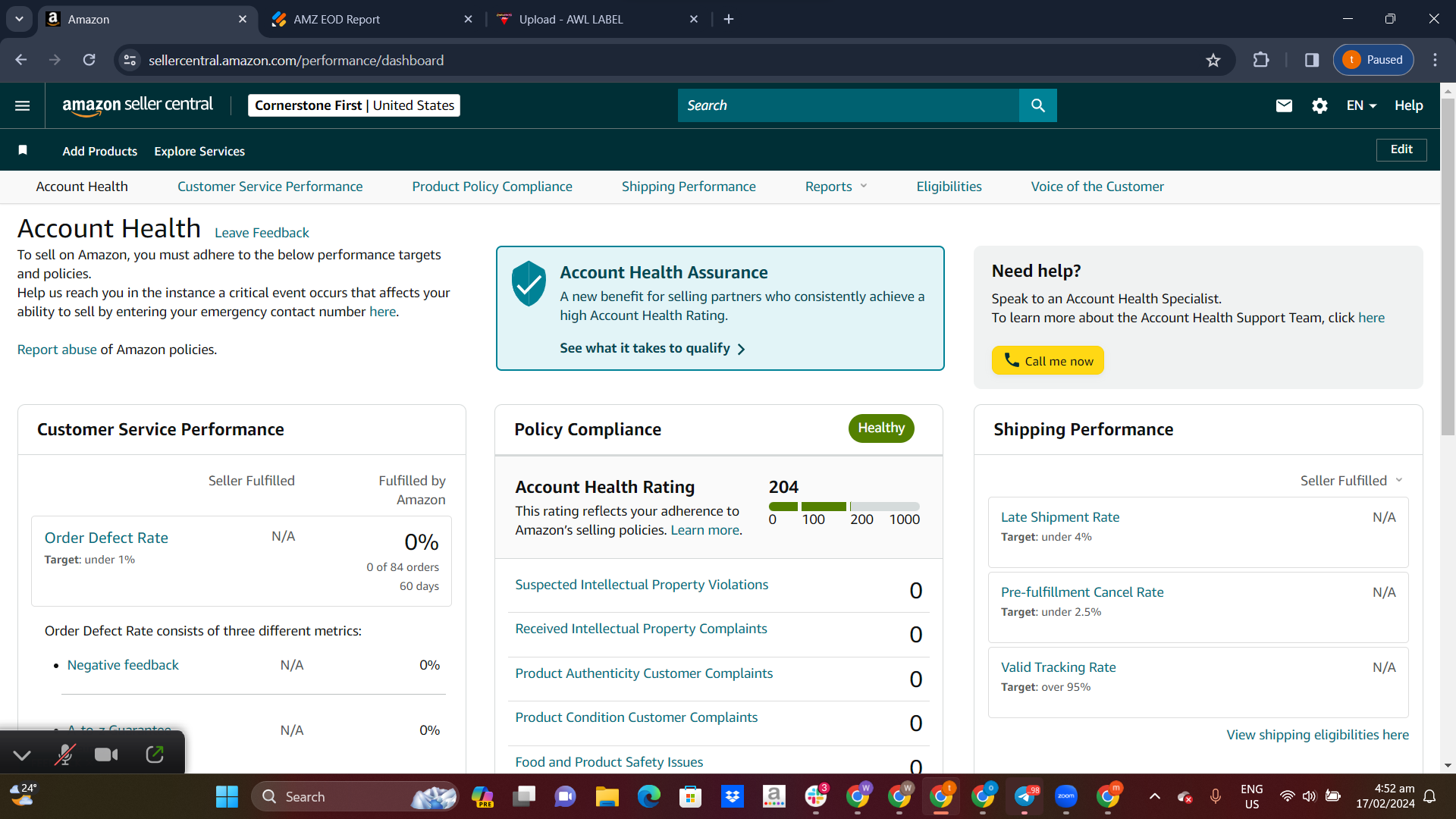Open Late Shipment Rate details
The width and height of the screenshot is (1456, 819).
point(1060,517)
